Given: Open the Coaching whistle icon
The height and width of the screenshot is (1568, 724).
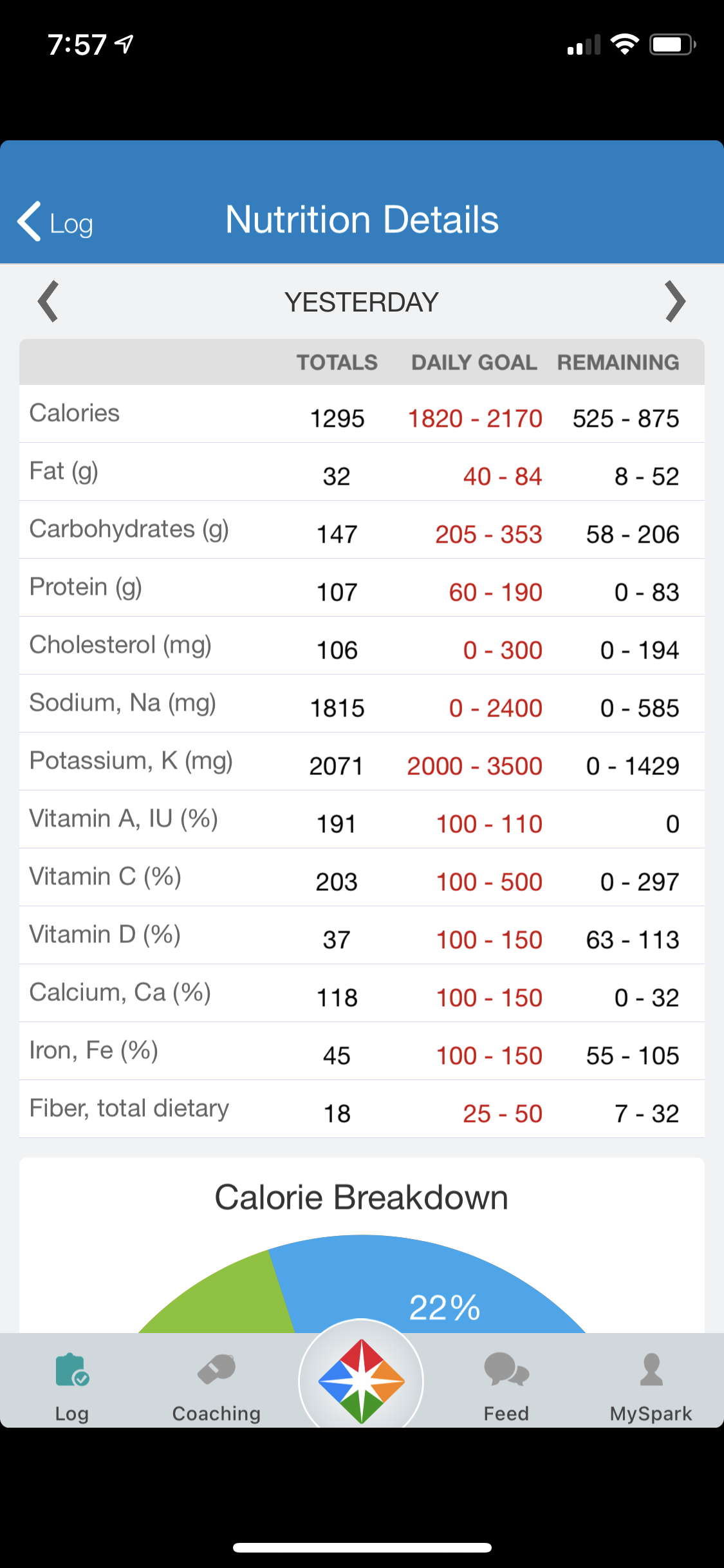Looking at the screenshot, I should click(217, 1369).
